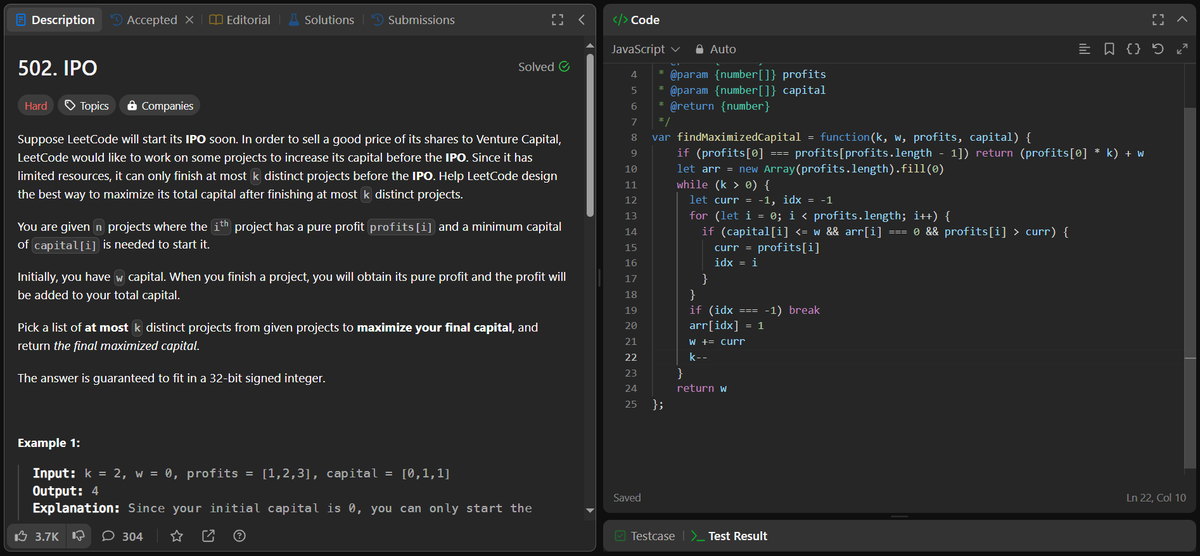Click the 'Ln 22, Col 10' indicator
The height and width of the screenshot is (556, 1200).
coord(1156,497)
